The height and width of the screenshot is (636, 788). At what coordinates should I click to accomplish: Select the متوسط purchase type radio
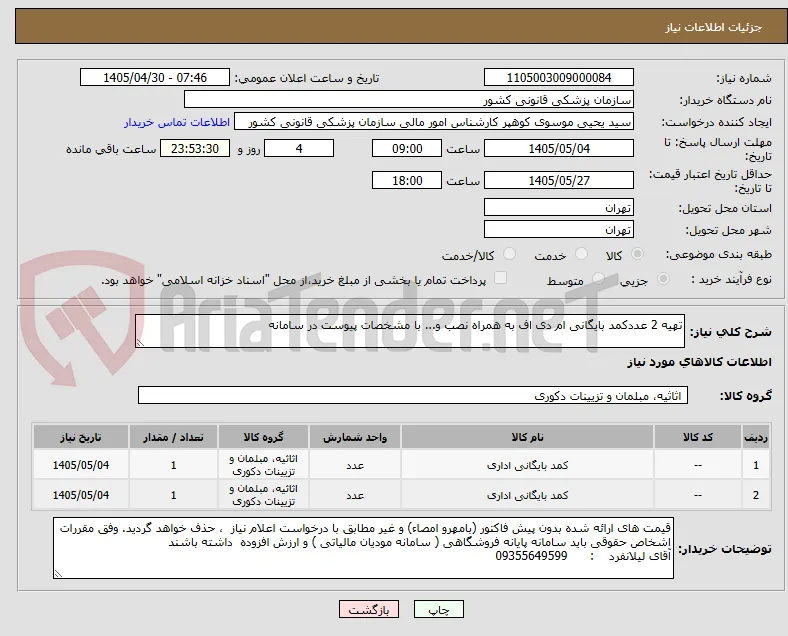tap(598, 279)
